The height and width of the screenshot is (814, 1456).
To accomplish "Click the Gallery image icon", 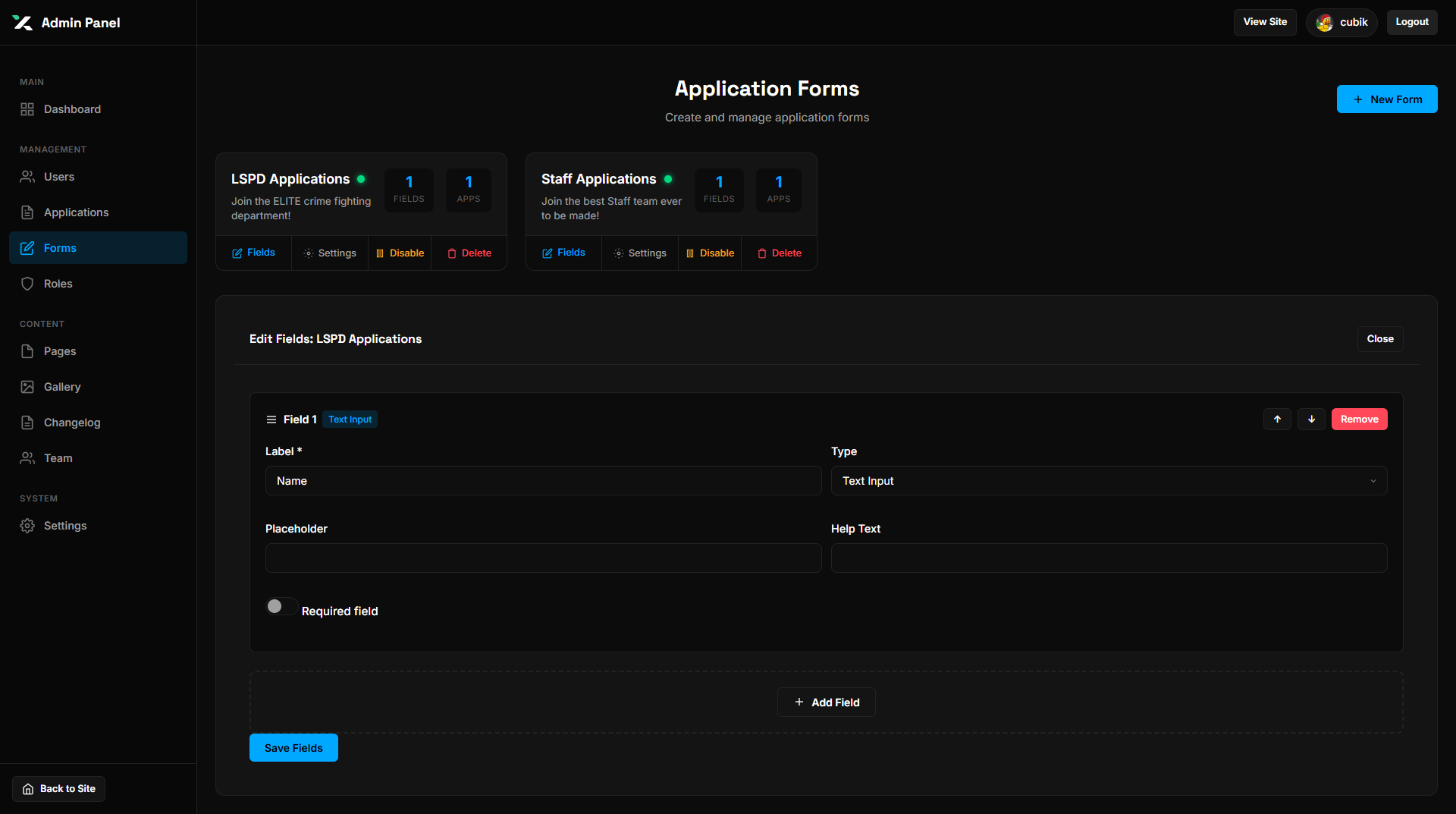I will tap(27, 387).
